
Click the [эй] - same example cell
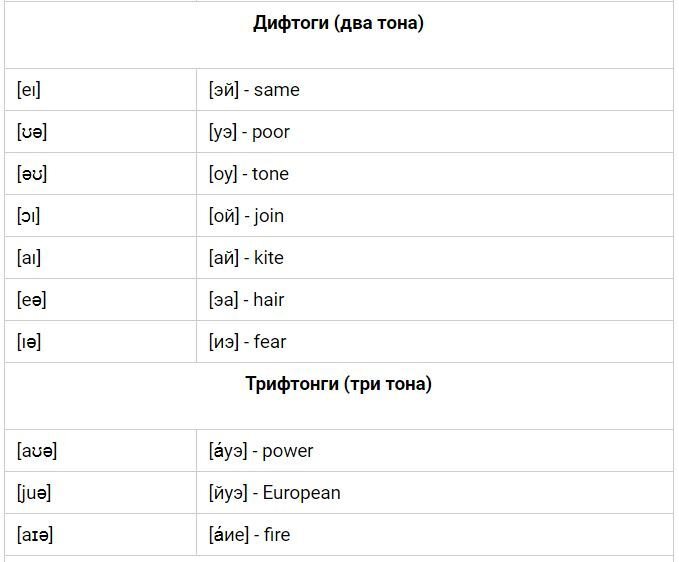click(x=254, y=90)
